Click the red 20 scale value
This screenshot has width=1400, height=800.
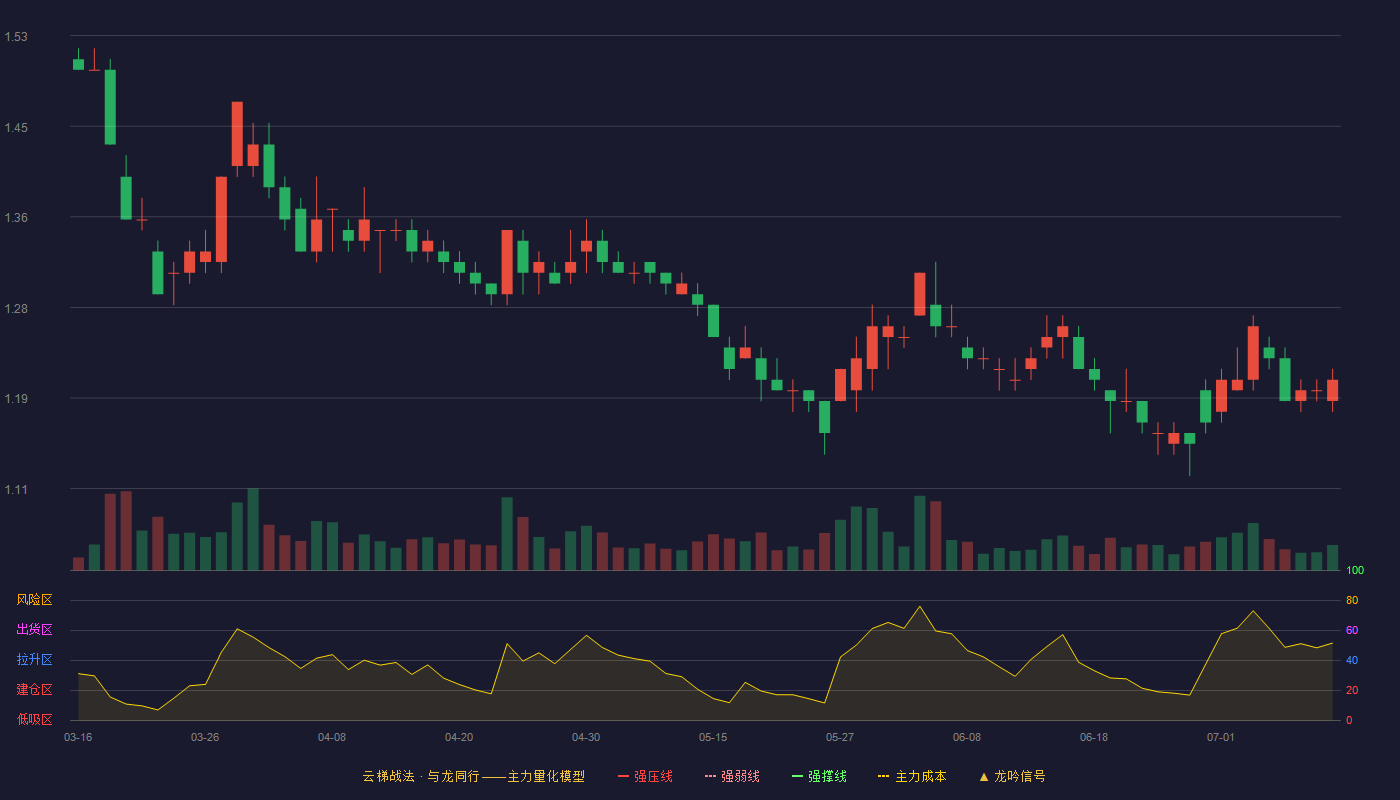(x=1352, y=690)
